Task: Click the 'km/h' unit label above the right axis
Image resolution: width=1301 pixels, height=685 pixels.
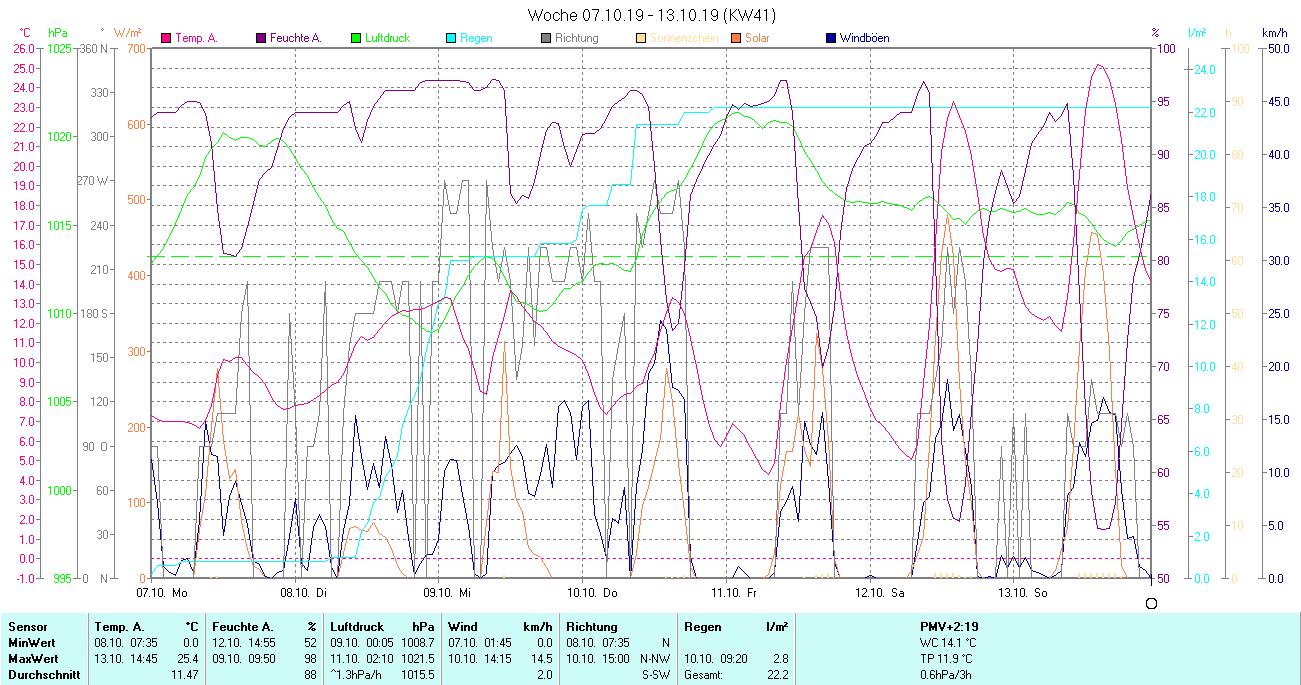Action: pos(1275,33)
